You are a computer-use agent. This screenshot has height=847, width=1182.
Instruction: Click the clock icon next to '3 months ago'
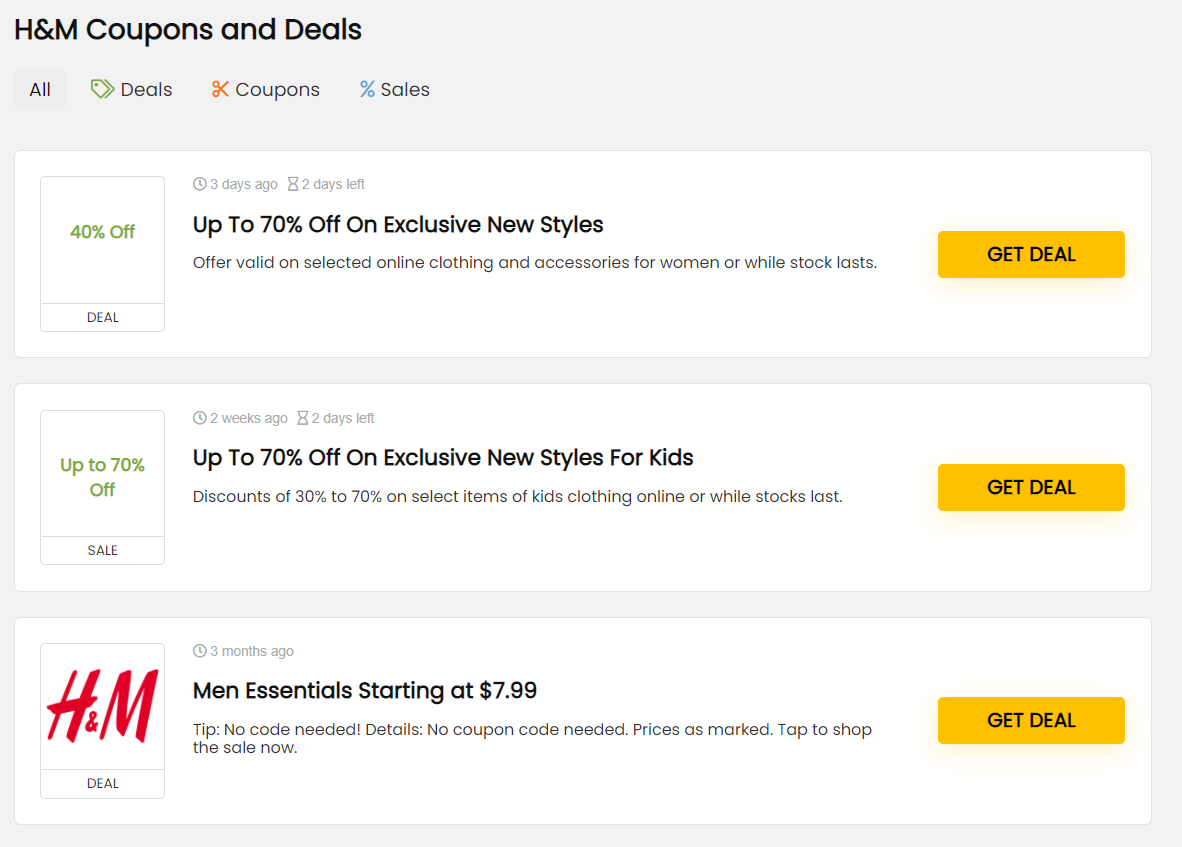(x=200, y=651)
